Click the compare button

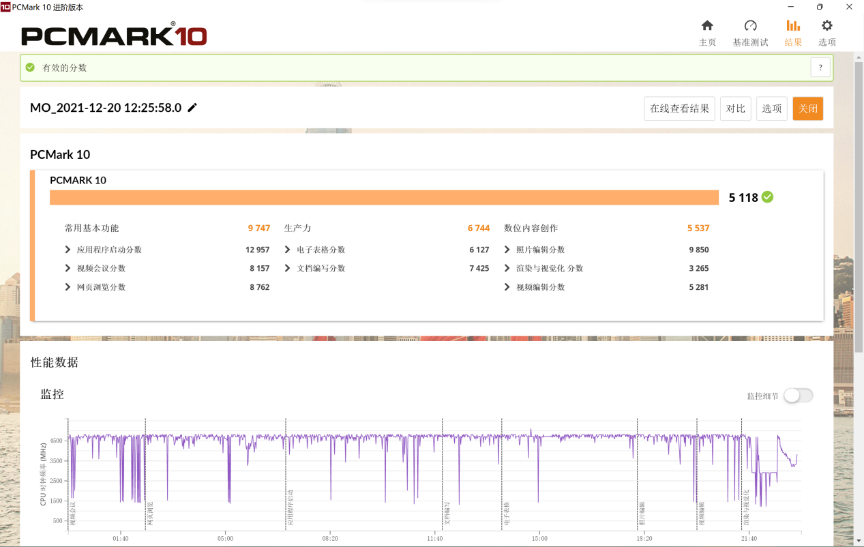click(735, 109)
